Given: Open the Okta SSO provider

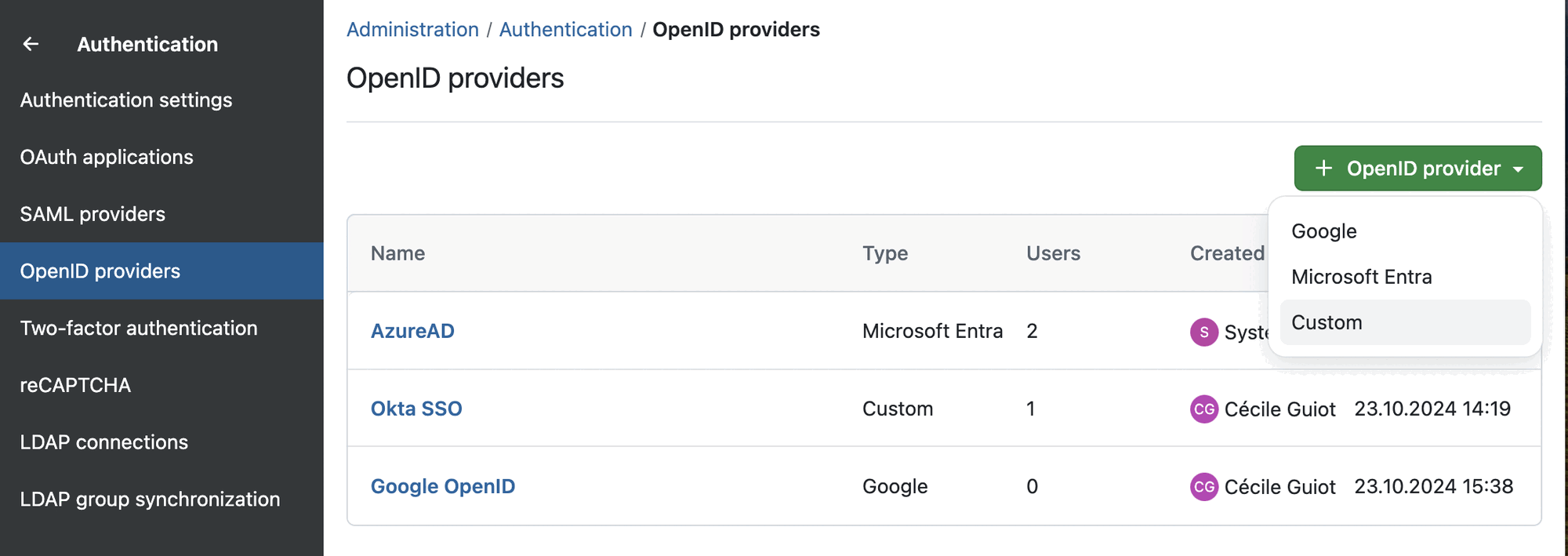Looking at the screenshot, I should (416, 409).
